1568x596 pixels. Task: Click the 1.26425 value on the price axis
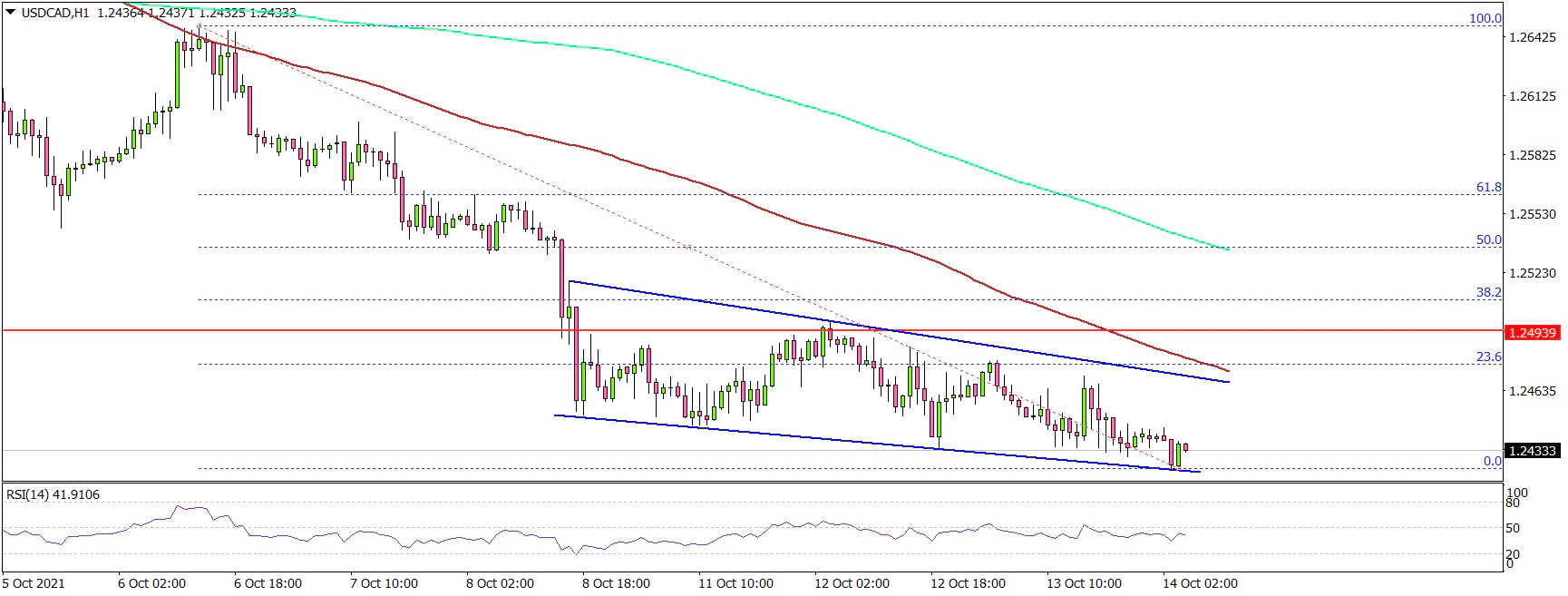[x=1531, y=37]
